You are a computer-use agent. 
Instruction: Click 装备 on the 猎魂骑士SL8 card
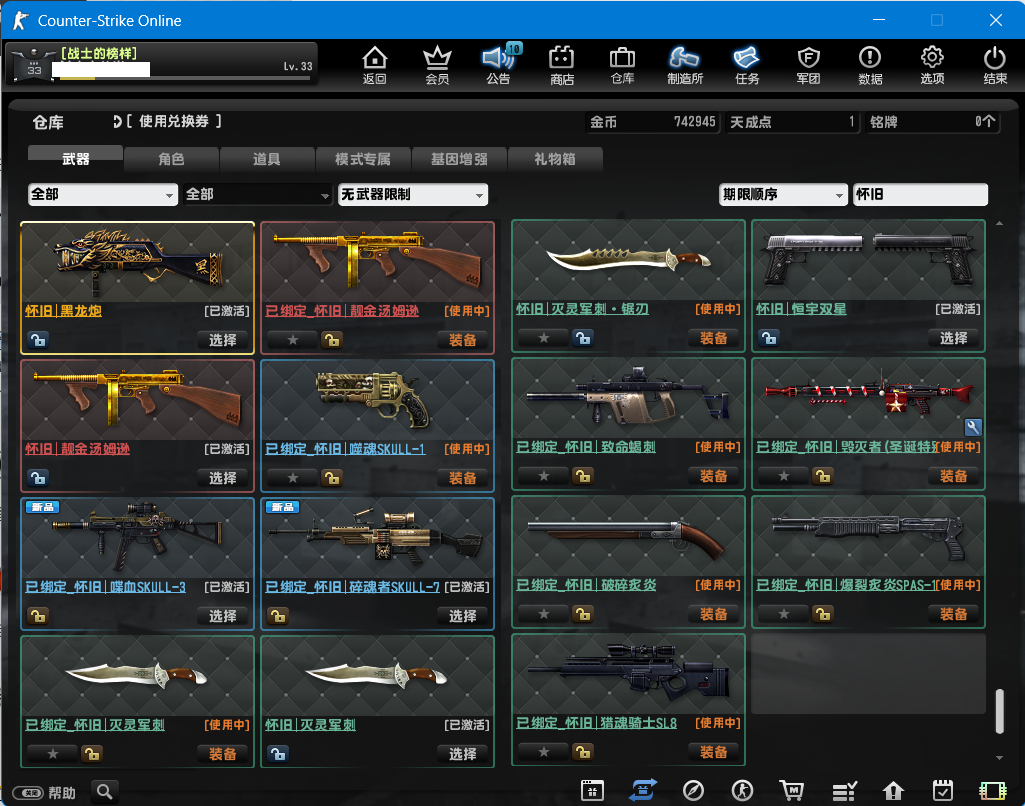pos(713,752)
